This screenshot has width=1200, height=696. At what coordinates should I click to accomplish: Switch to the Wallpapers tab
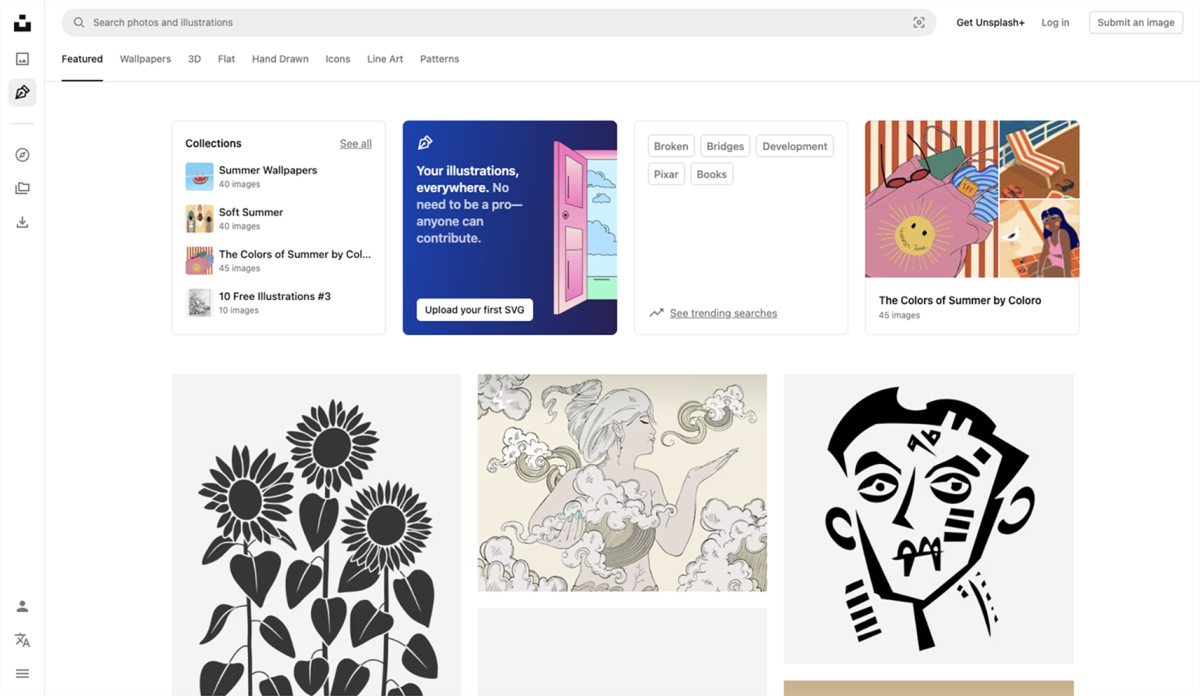tap(145, 59)
